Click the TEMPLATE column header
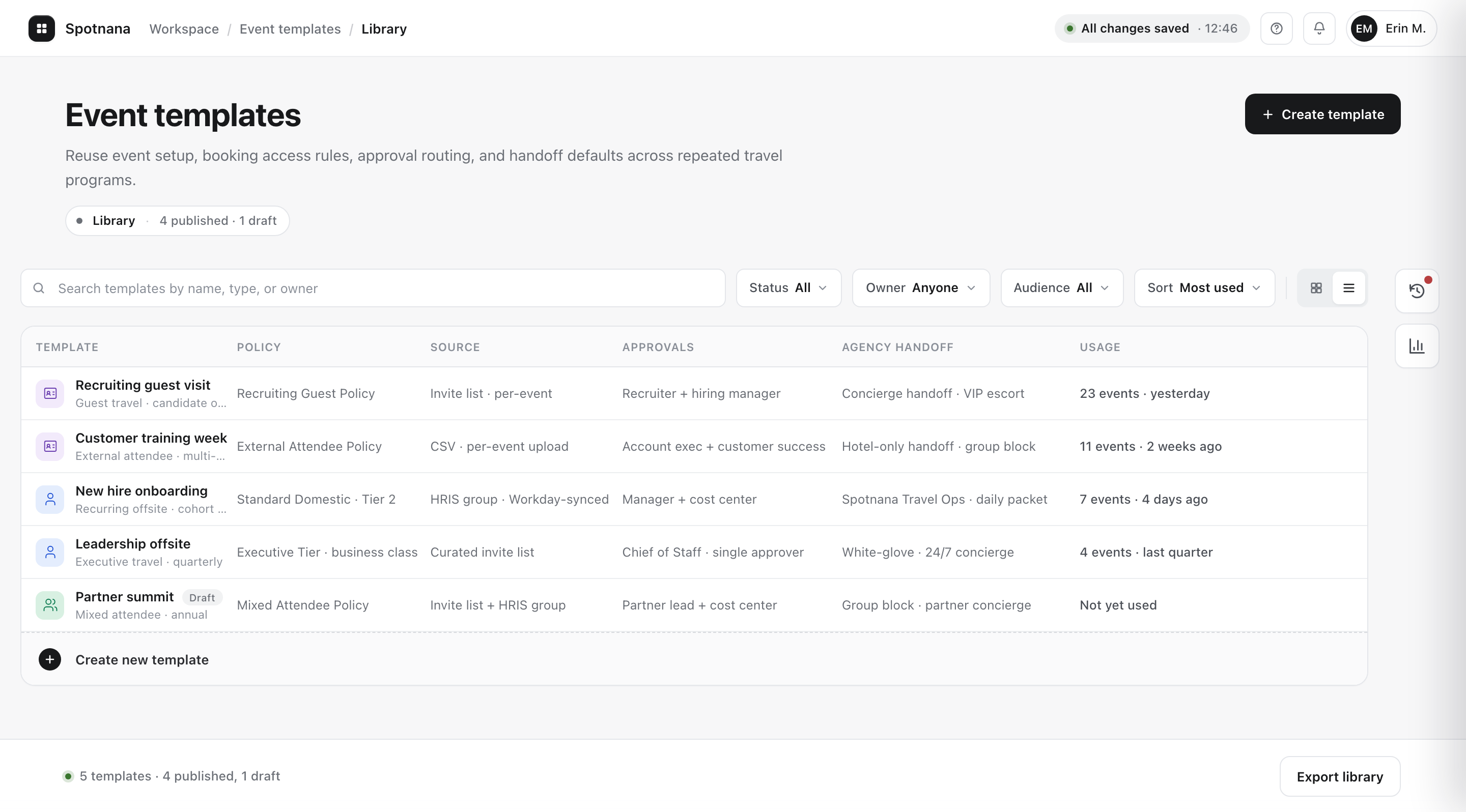Viewport: 1466px width, 812px height. pyautogui.click(x=67, y=347)
